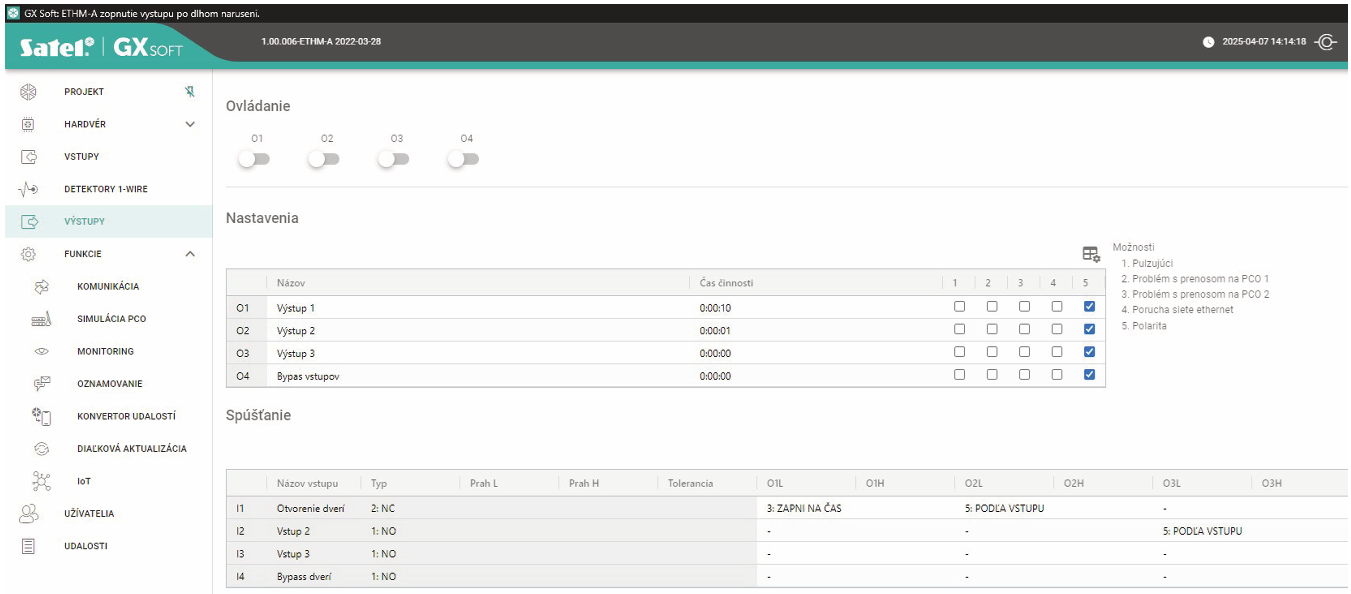1351x594 pixels.
Task: Select the Simulácia PCO icon
Action: click(x=41, y=319)
